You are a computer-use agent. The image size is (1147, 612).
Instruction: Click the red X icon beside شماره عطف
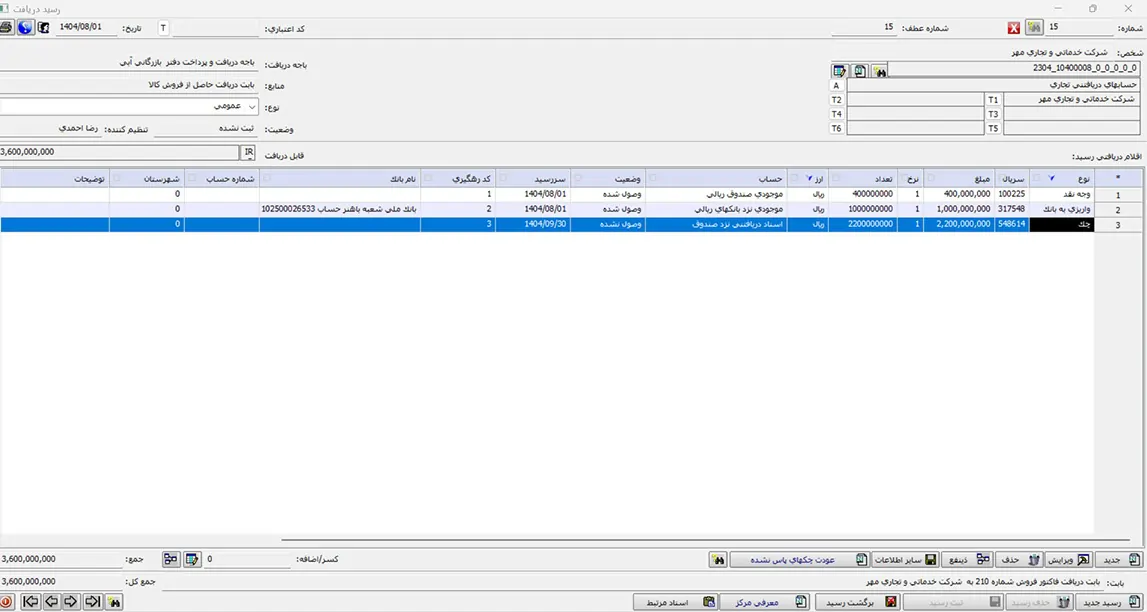[x=1014, y=27]
